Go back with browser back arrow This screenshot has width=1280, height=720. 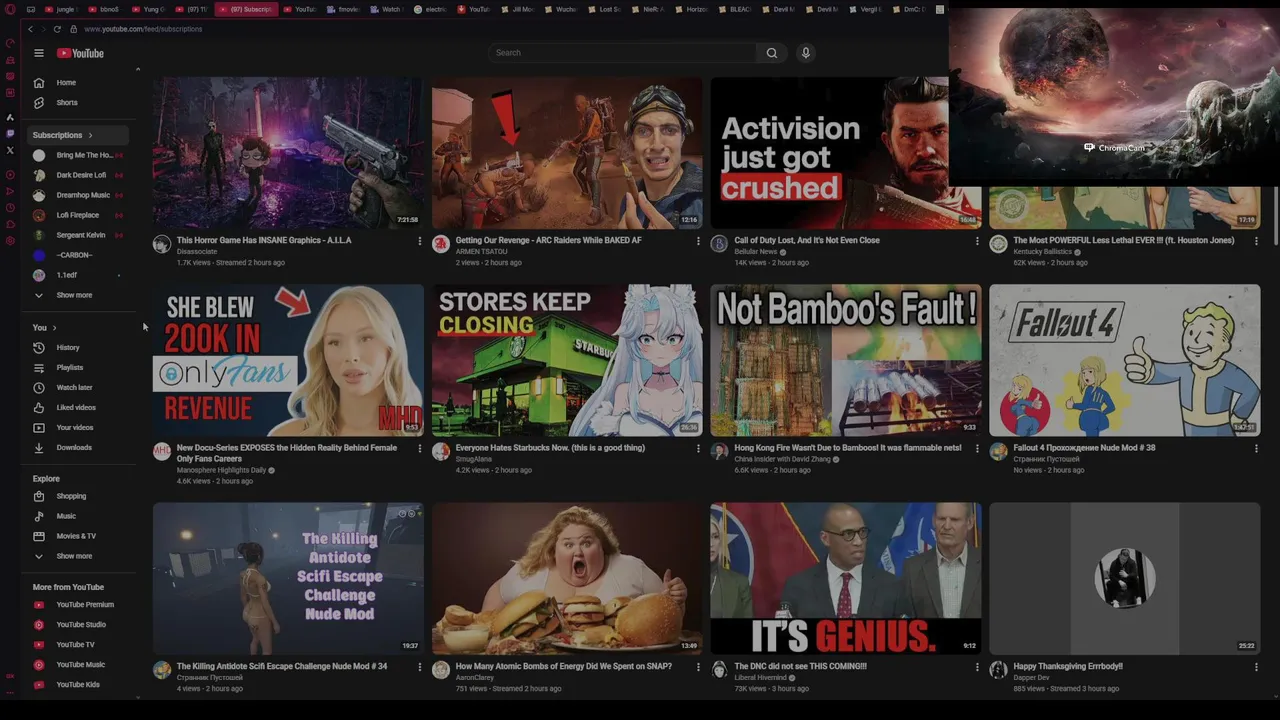30,29
